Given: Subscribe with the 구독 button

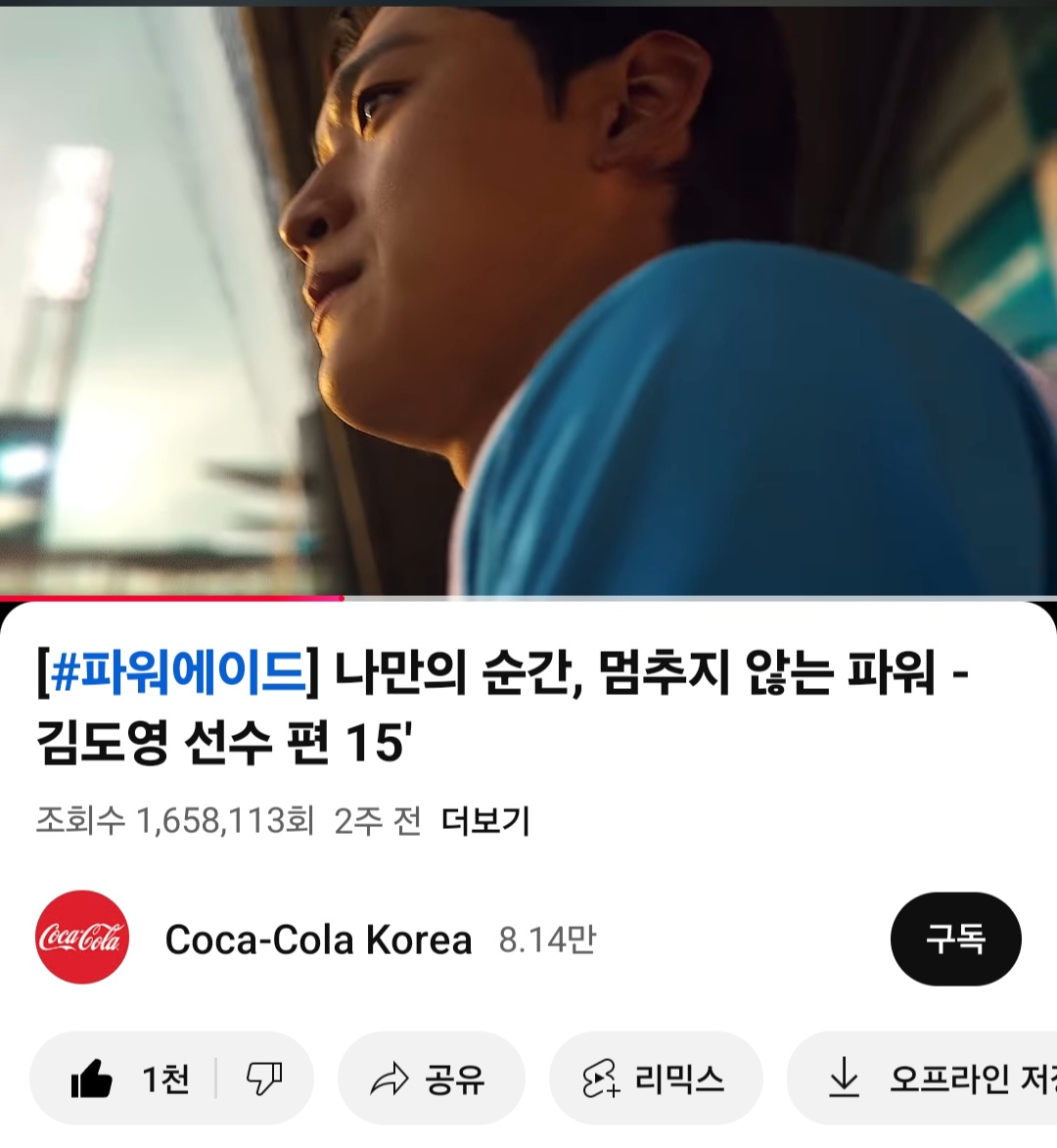Looking at the screenshot, I should point(955,939).
